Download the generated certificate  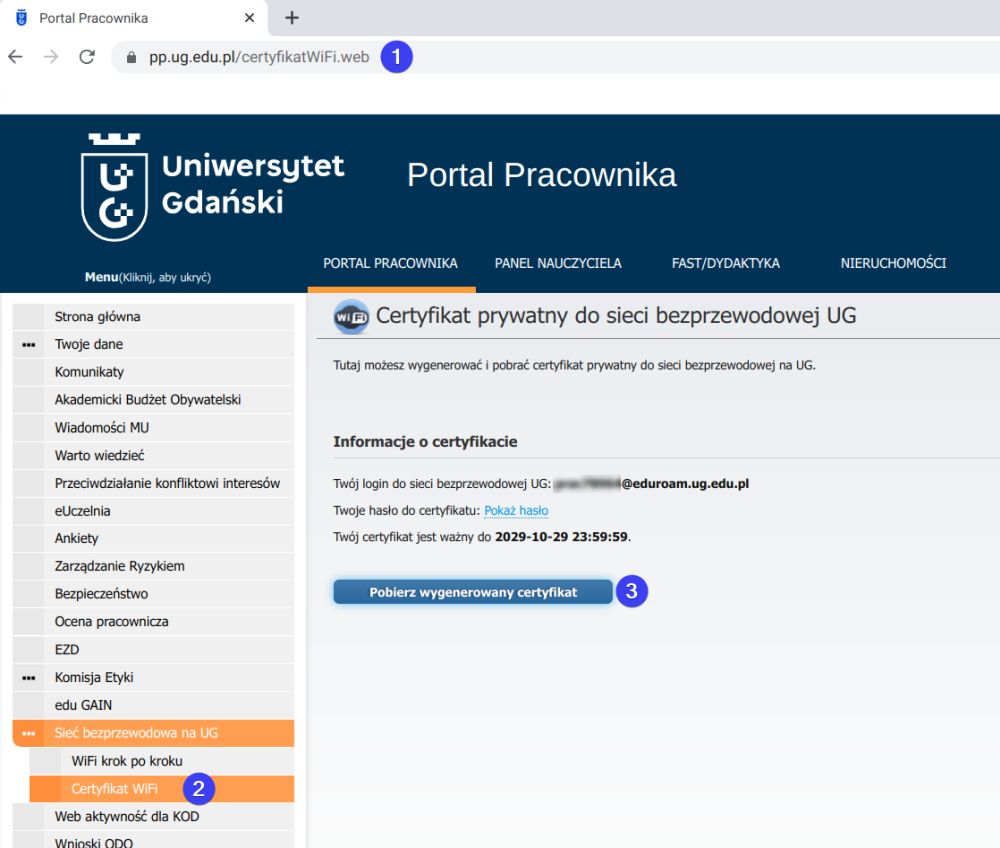(473, 592)
